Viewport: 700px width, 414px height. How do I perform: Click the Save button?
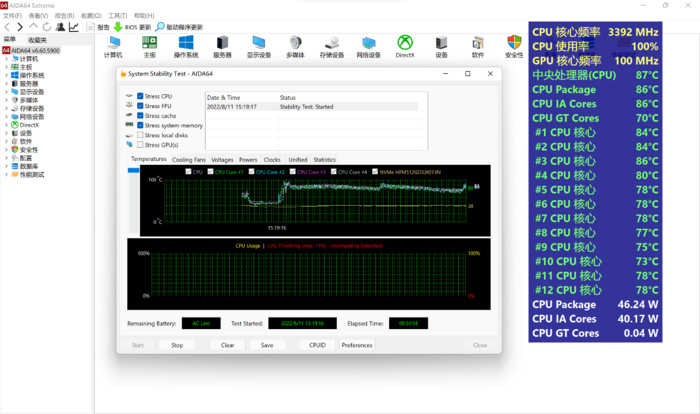point(267,345)
